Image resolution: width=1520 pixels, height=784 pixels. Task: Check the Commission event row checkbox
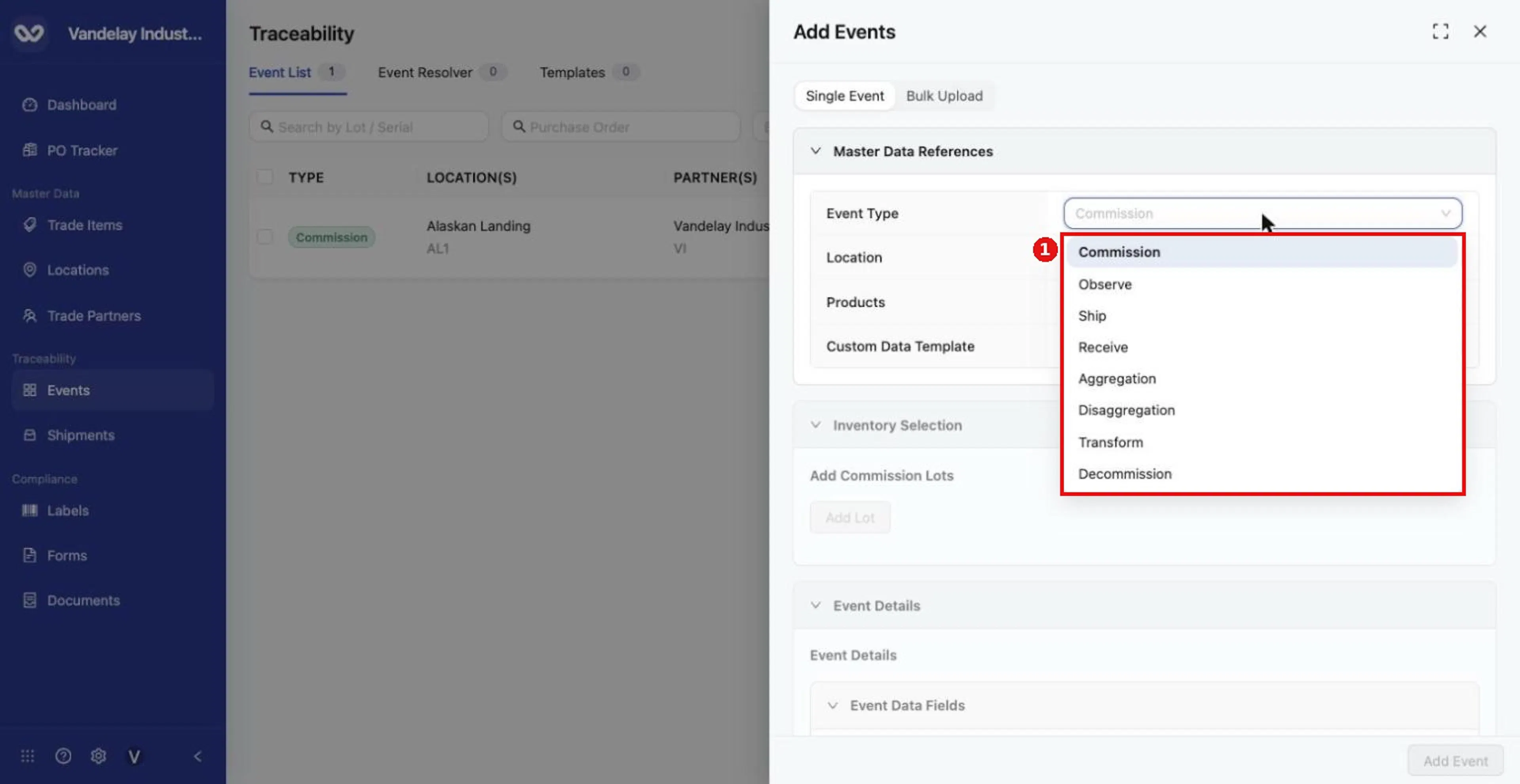265,237
